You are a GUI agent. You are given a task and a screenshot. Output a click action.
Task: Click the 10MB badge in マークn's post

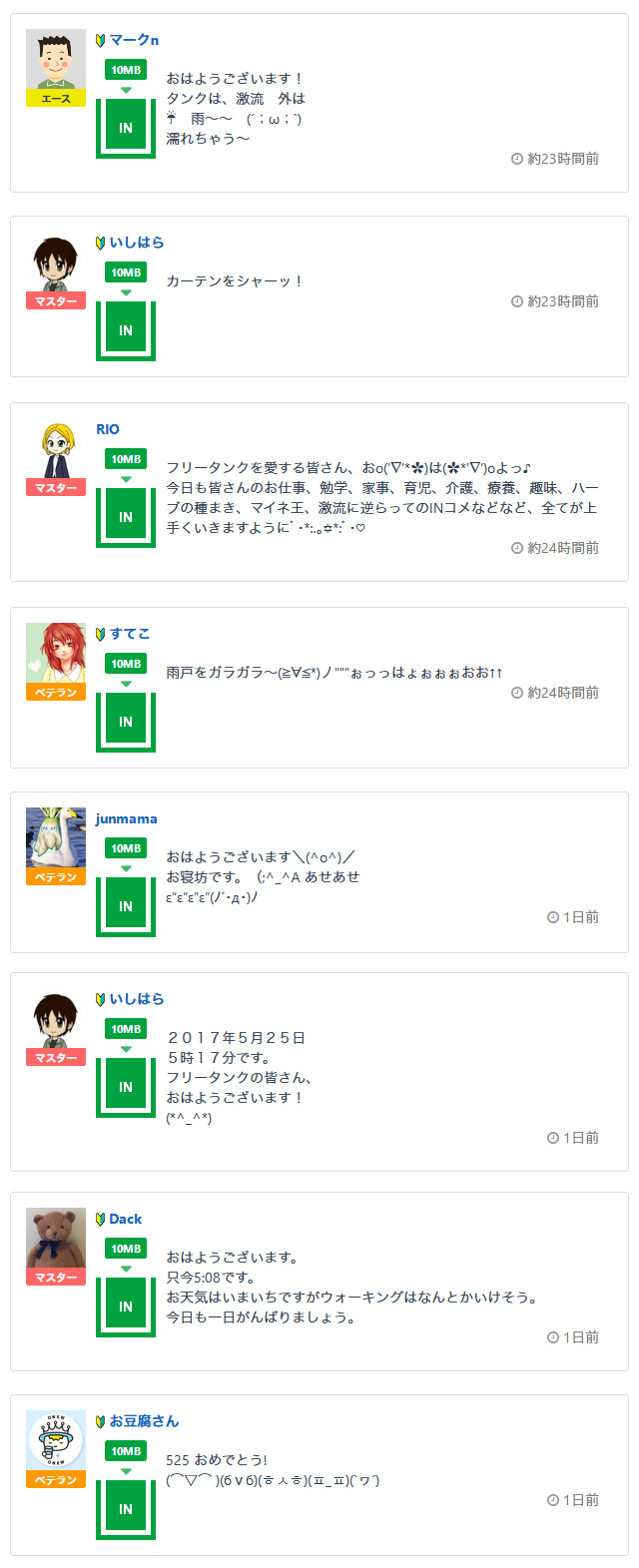tap(126, 70)
